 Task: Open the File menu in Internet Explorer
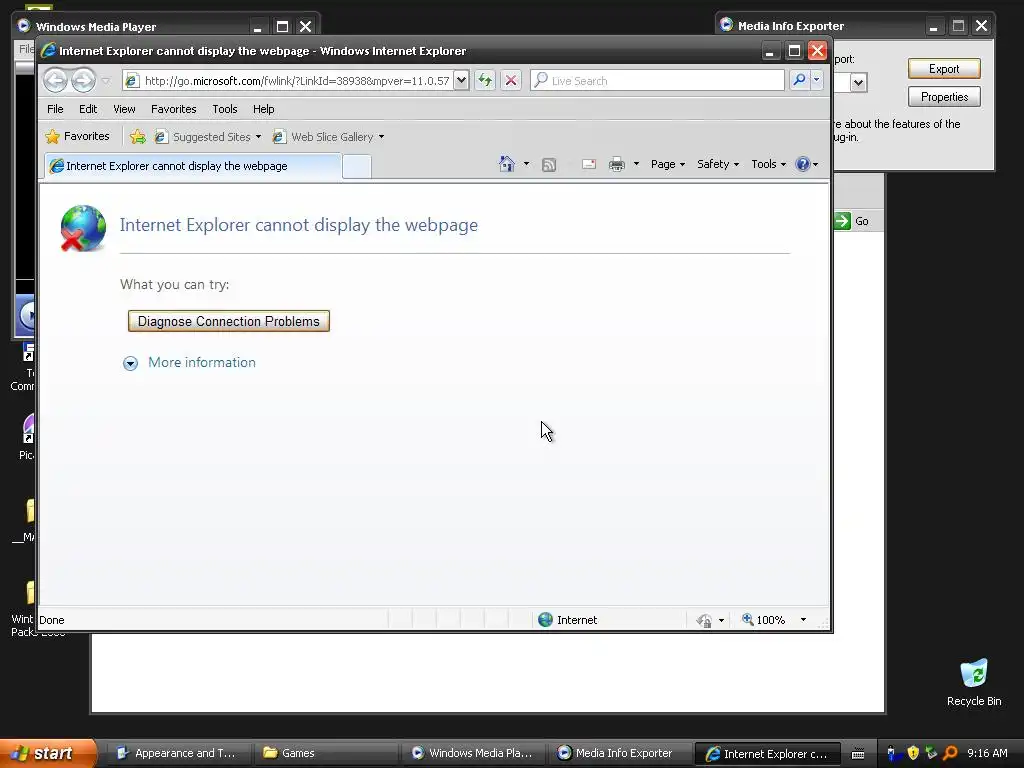(55, 109)
